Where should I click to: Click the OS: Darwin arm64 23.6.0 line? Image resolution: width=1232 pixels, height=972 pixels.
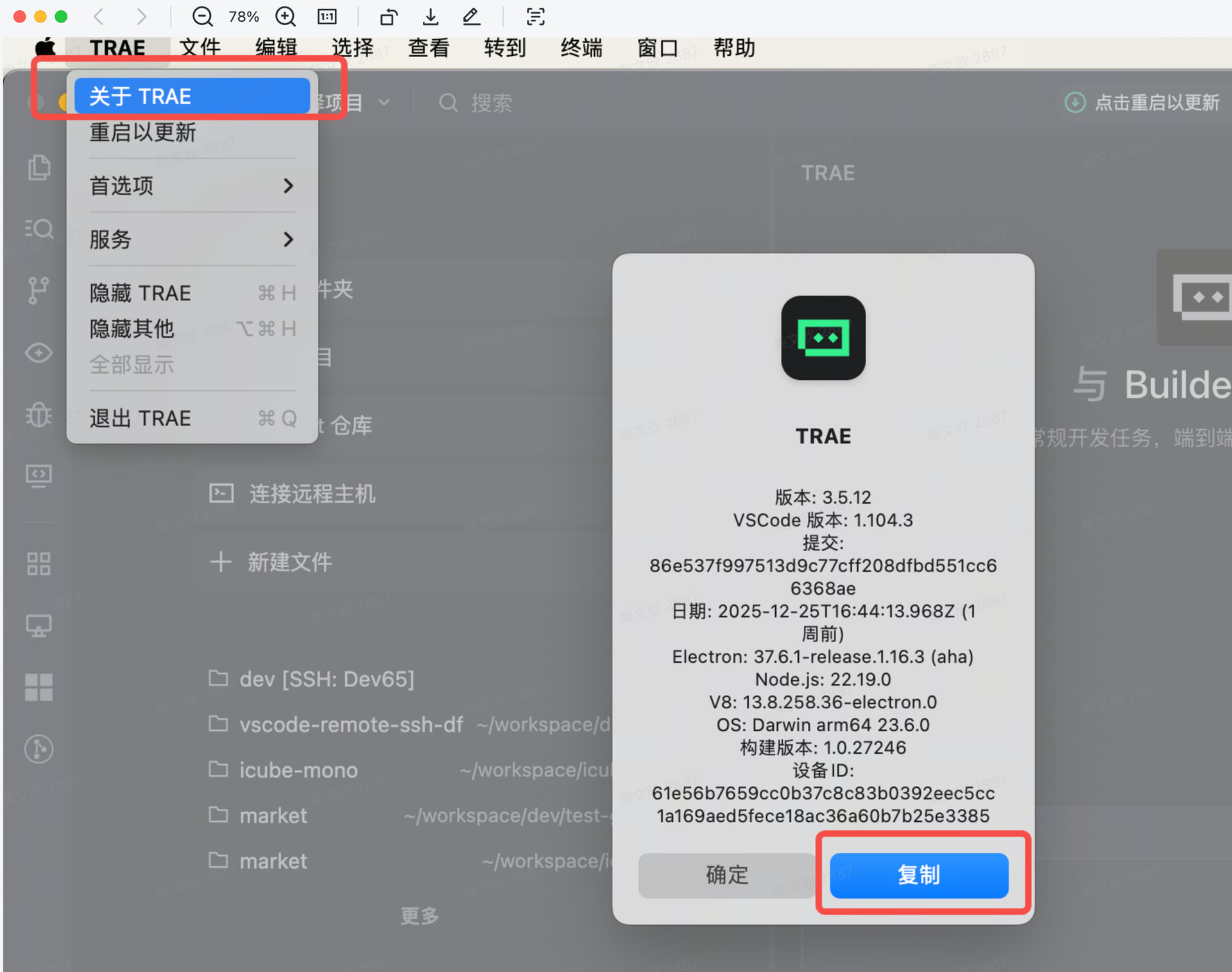(823, 725)
